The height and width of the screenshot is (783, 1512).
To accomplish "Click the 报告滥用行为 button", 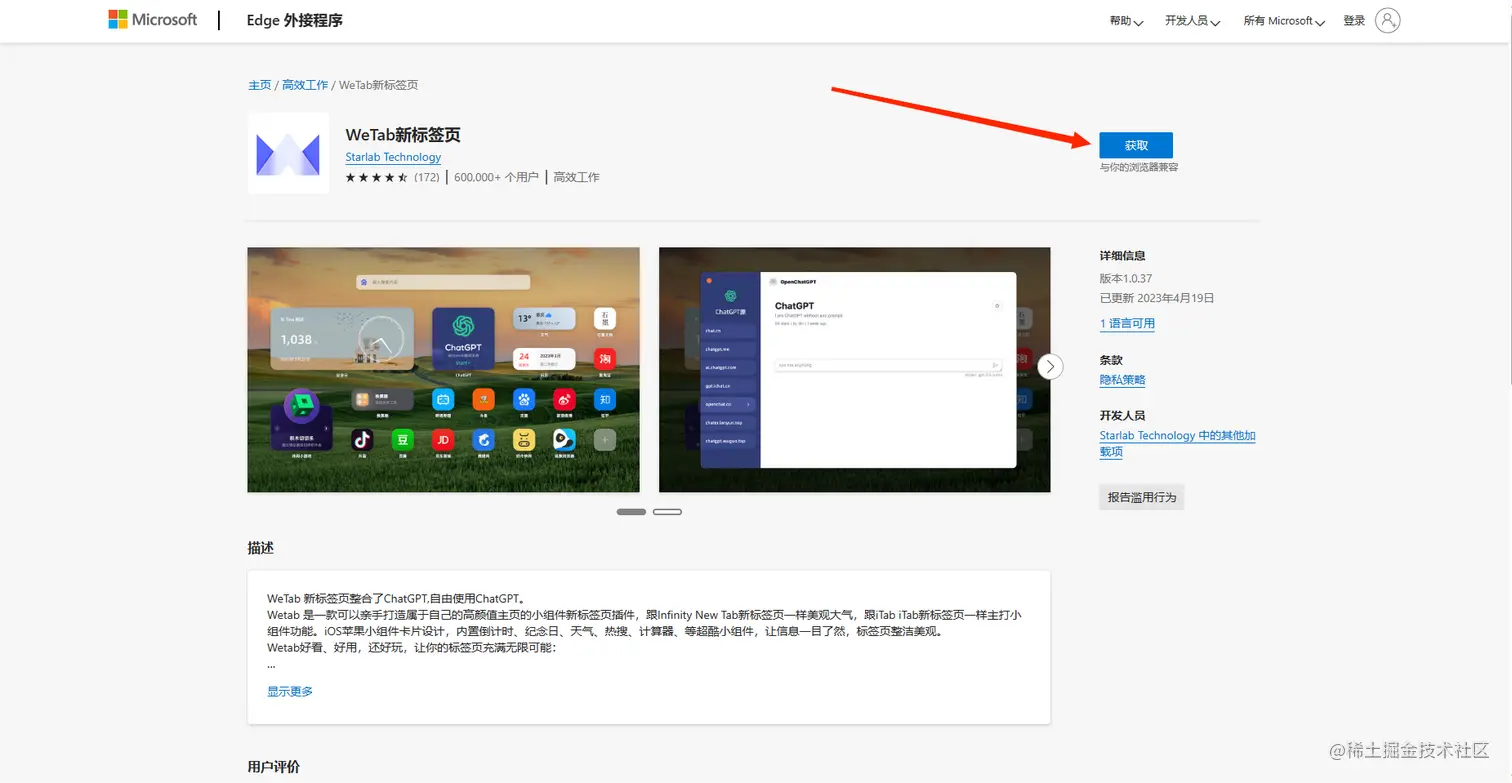I will click(1141, 497).
